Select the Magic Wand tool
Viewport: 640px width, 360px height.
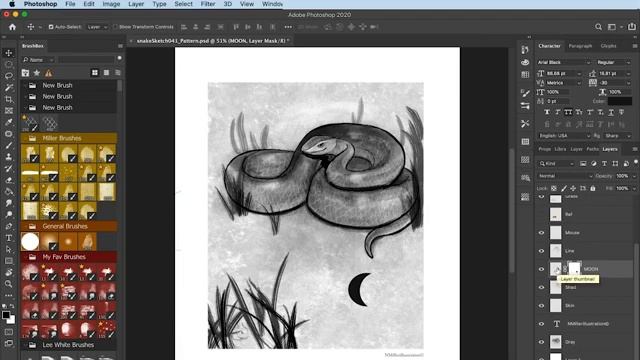(x=9, y=87)
